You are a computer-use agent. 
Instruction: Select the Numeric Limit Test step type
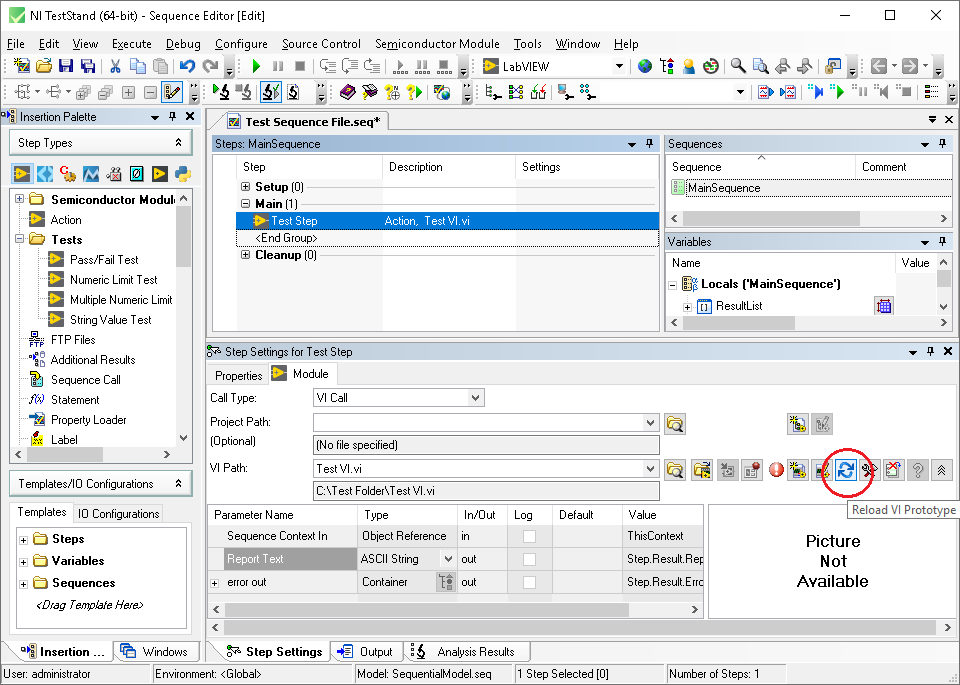113,280
